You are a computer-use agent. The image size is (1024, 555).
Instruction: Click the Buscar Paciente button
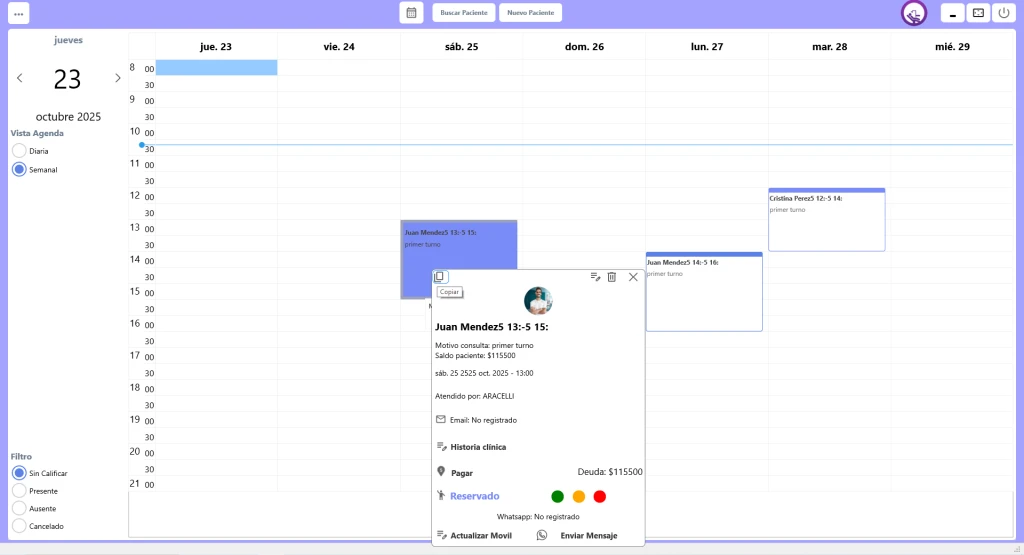click(x=464, y=13)
